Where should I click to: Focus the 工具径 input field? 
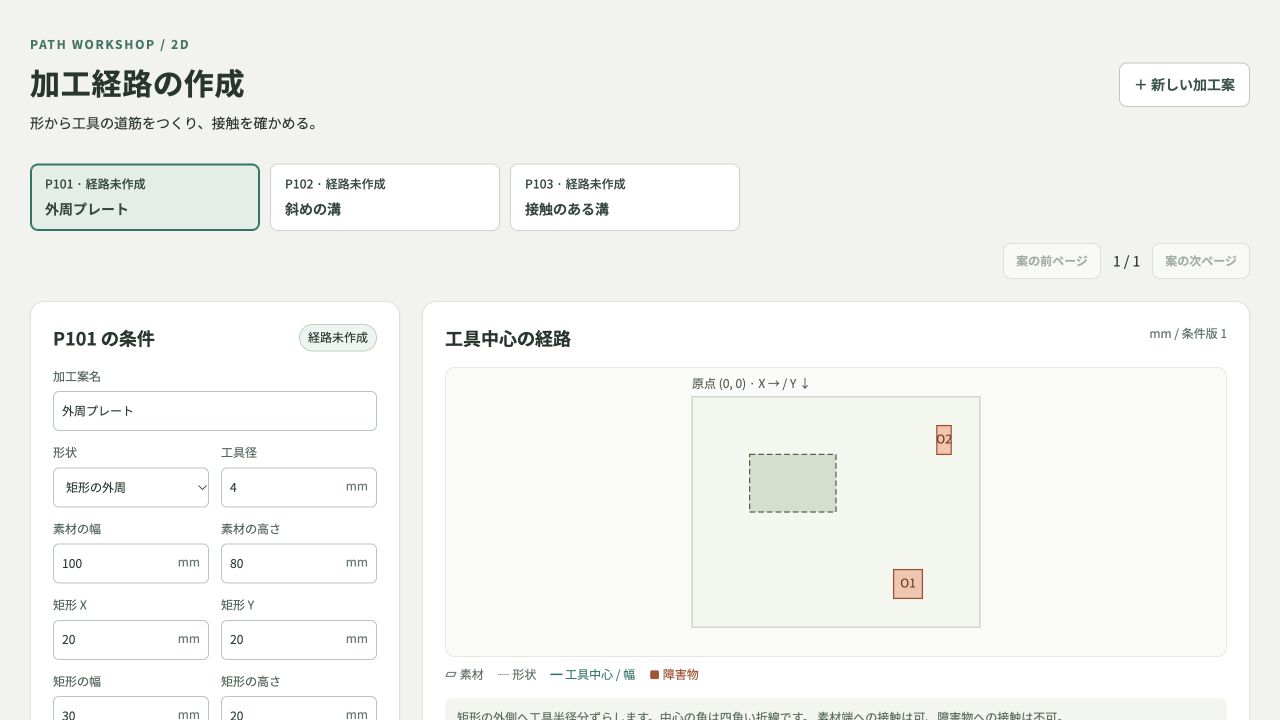[x=299, y=487]
